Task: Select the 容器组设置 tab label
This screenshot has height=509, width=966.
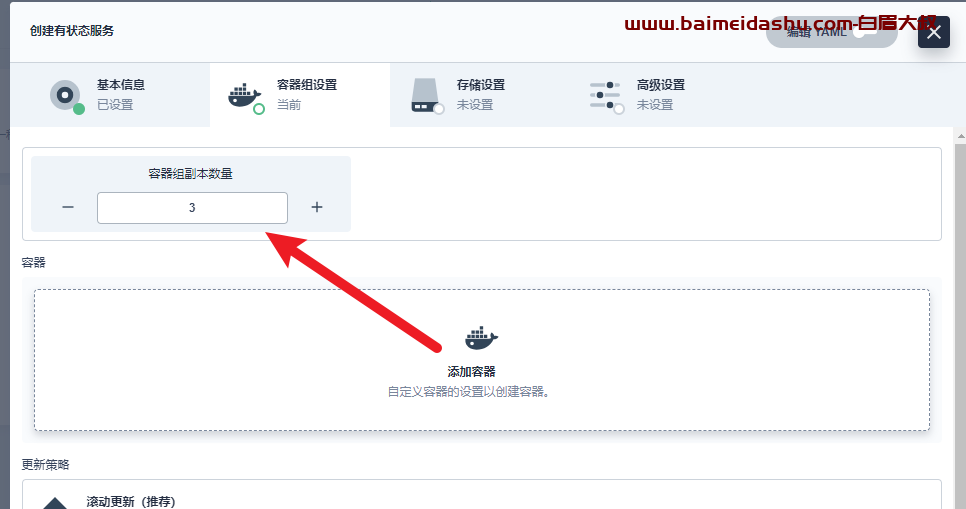Action: (307, 85)
